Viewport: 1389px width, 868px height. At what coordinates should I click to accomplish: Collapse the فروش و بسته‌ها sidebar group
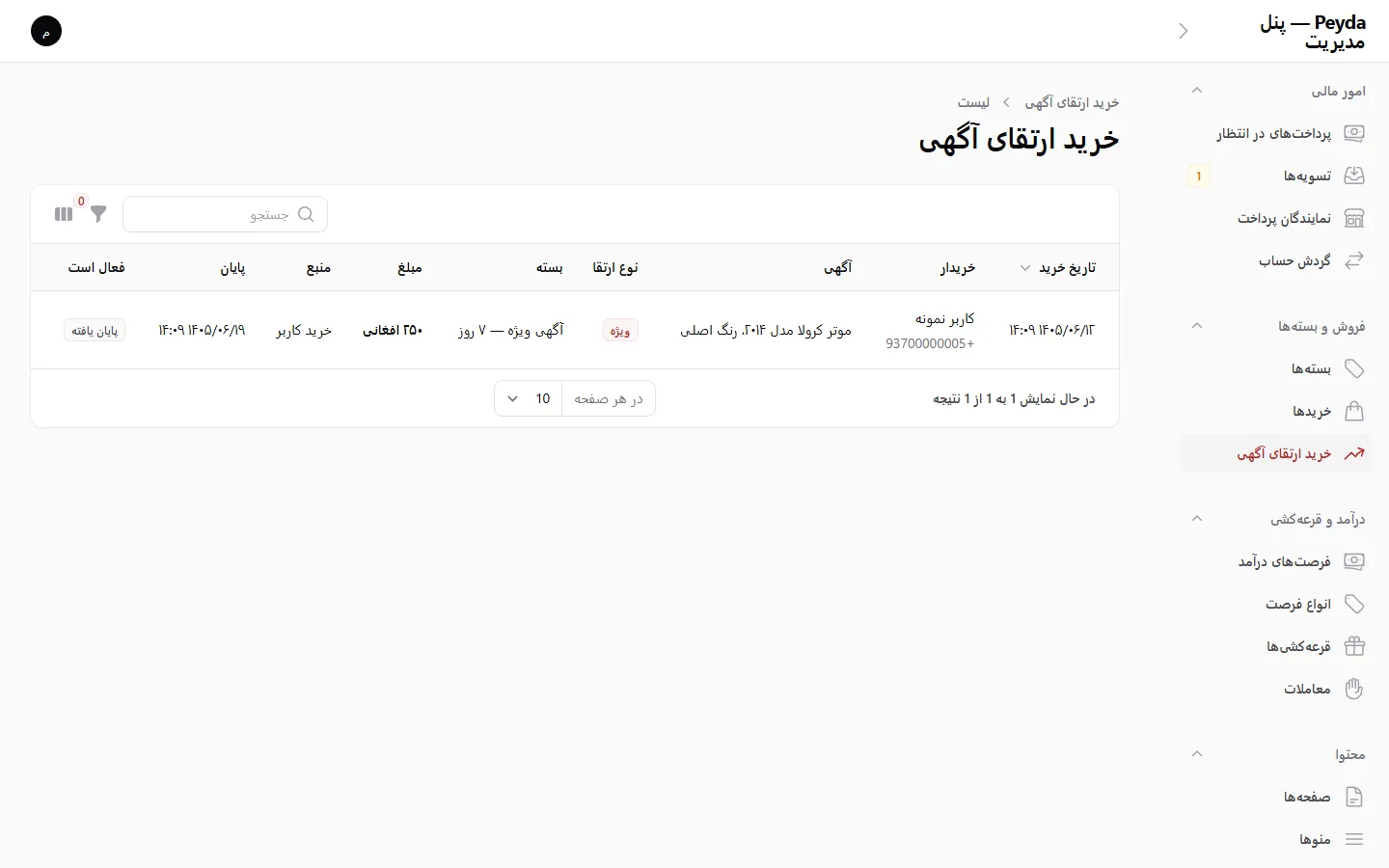tap(1196, 326)
